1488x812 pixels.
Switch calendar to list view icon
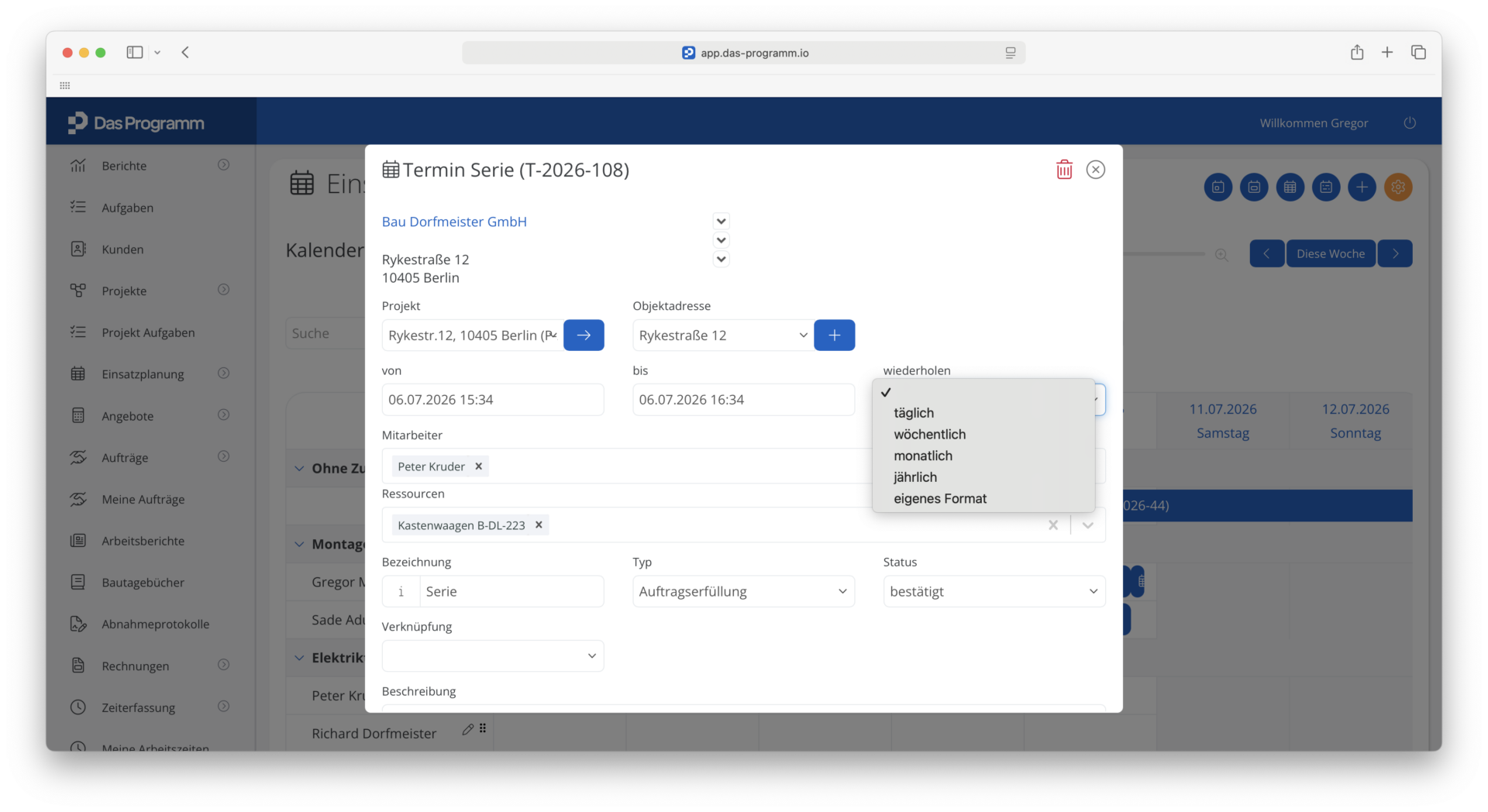point(1326,188)
